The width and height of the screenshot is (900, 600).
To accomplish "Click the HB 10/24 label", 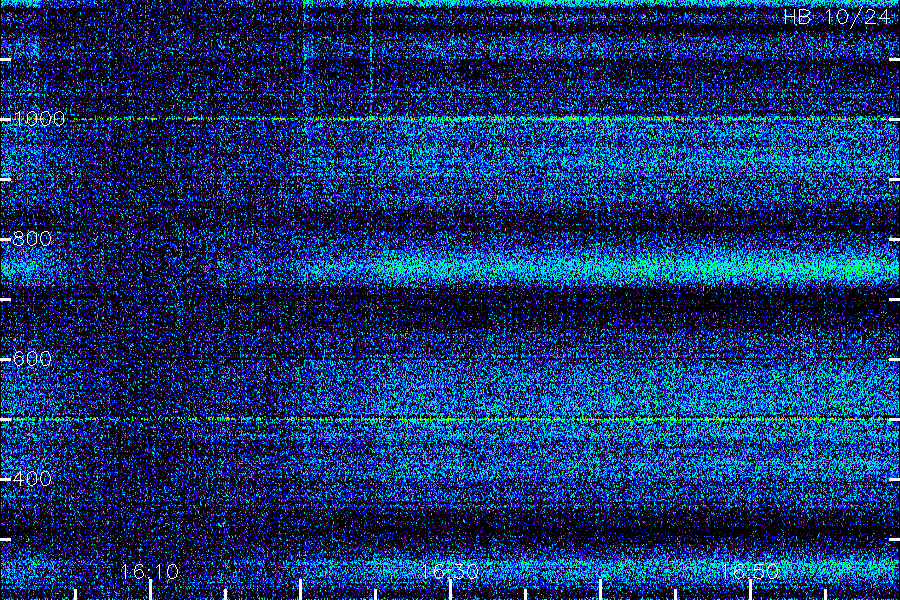I will [x=836, y=17].
